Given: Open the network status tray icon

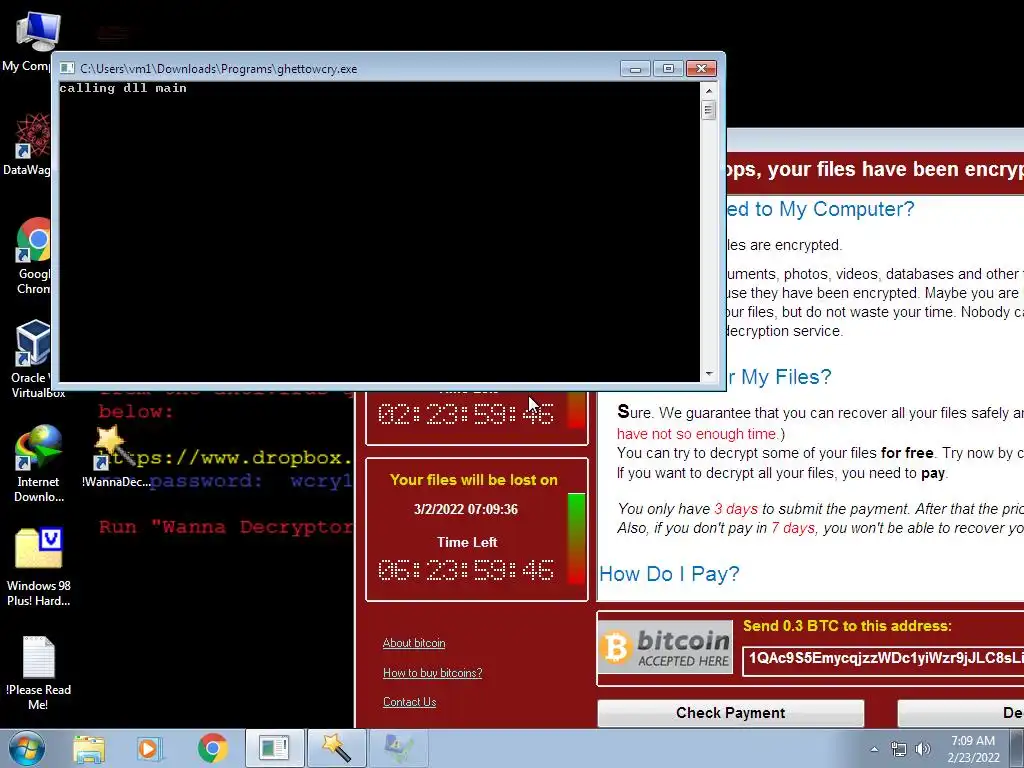Looking at the screenshot, I should (x=899, y=750).
